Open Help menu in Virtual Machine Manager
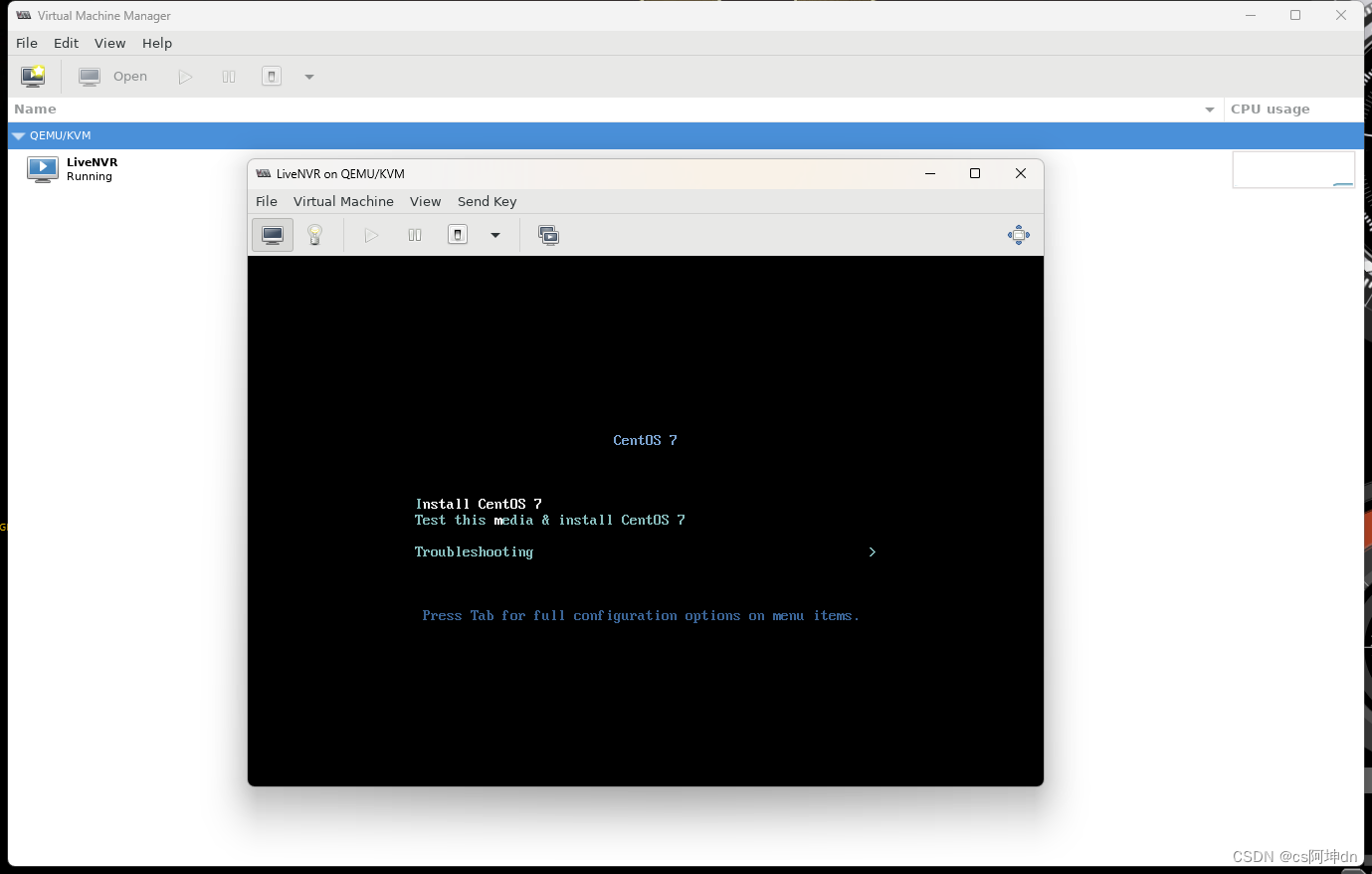Screen dimensions: 1372x874 [157, 43]
